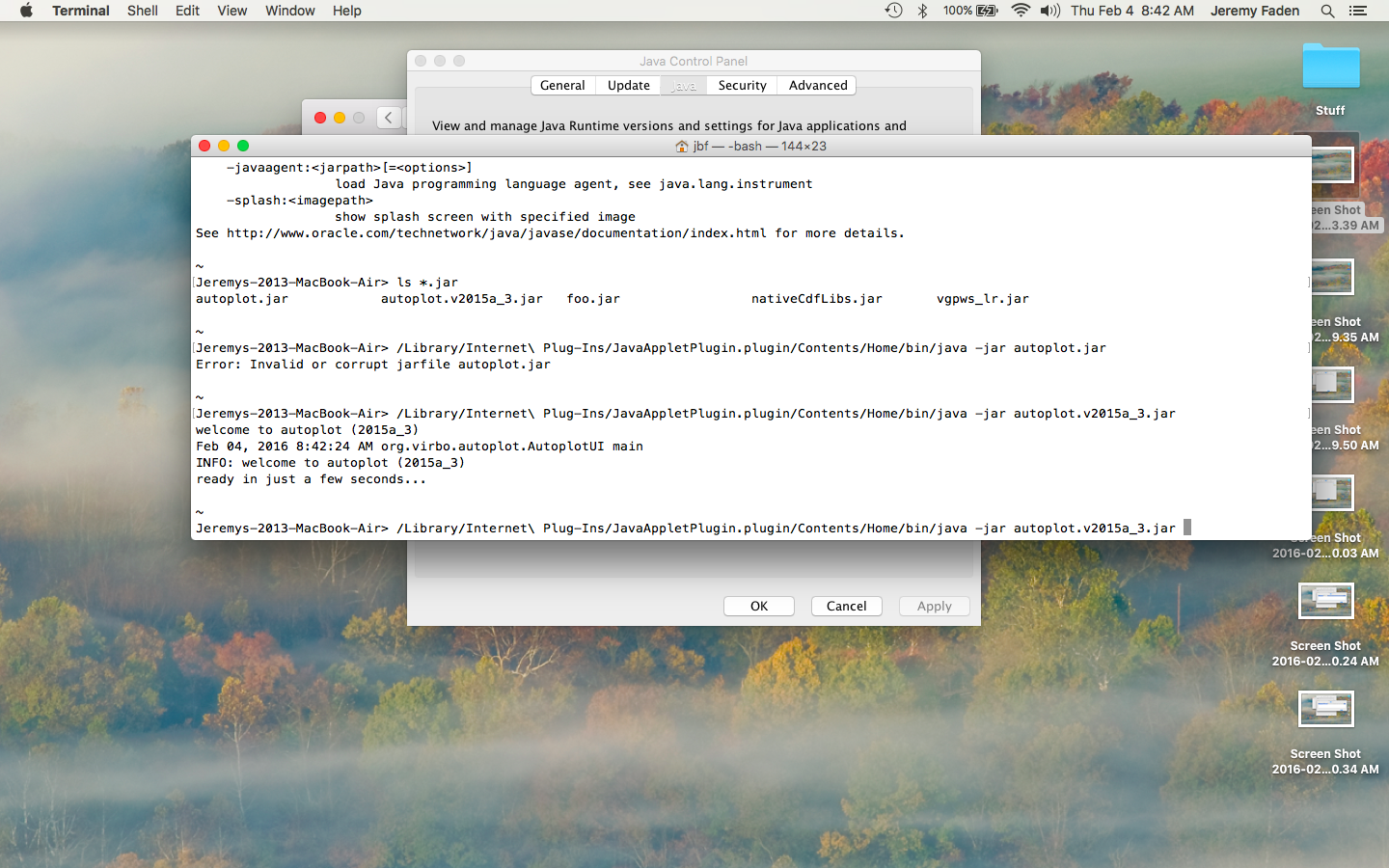Open the Window menu
1389x868 pixels.
pyautogui.click(x=289, y=11)
